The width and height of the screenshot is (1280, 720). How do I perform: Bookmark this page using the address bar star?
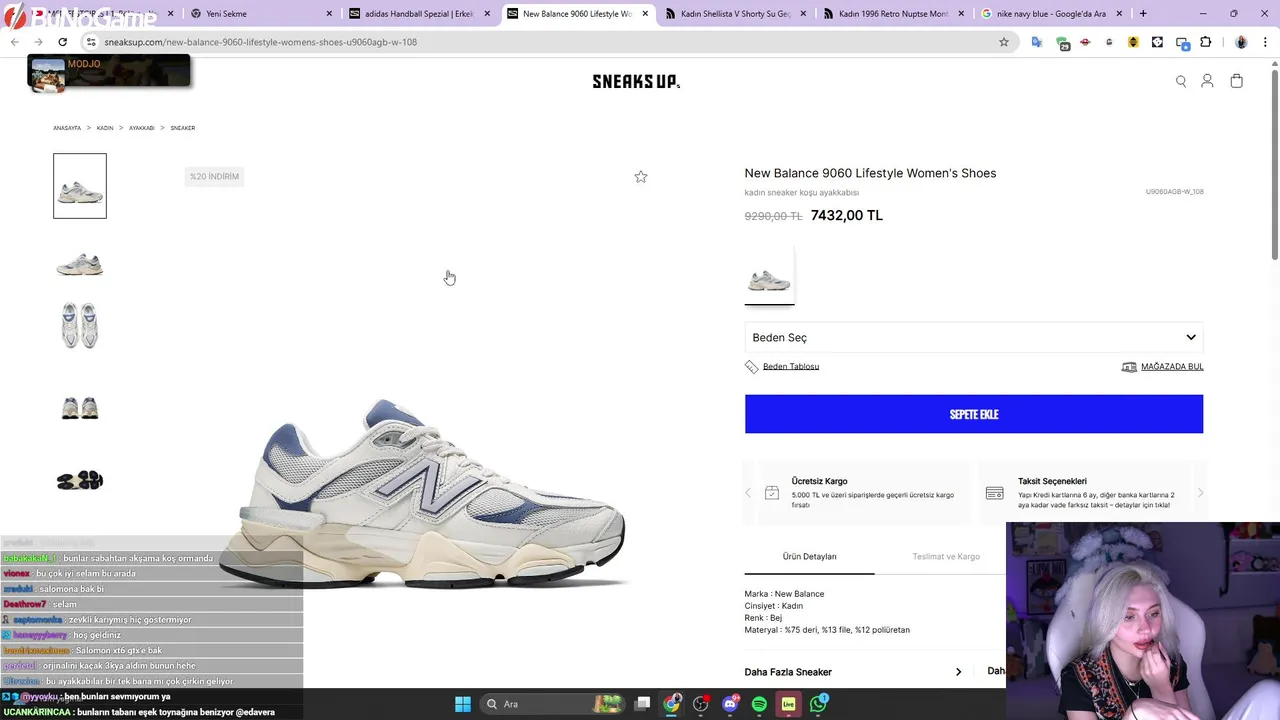tap(1004, 42)
